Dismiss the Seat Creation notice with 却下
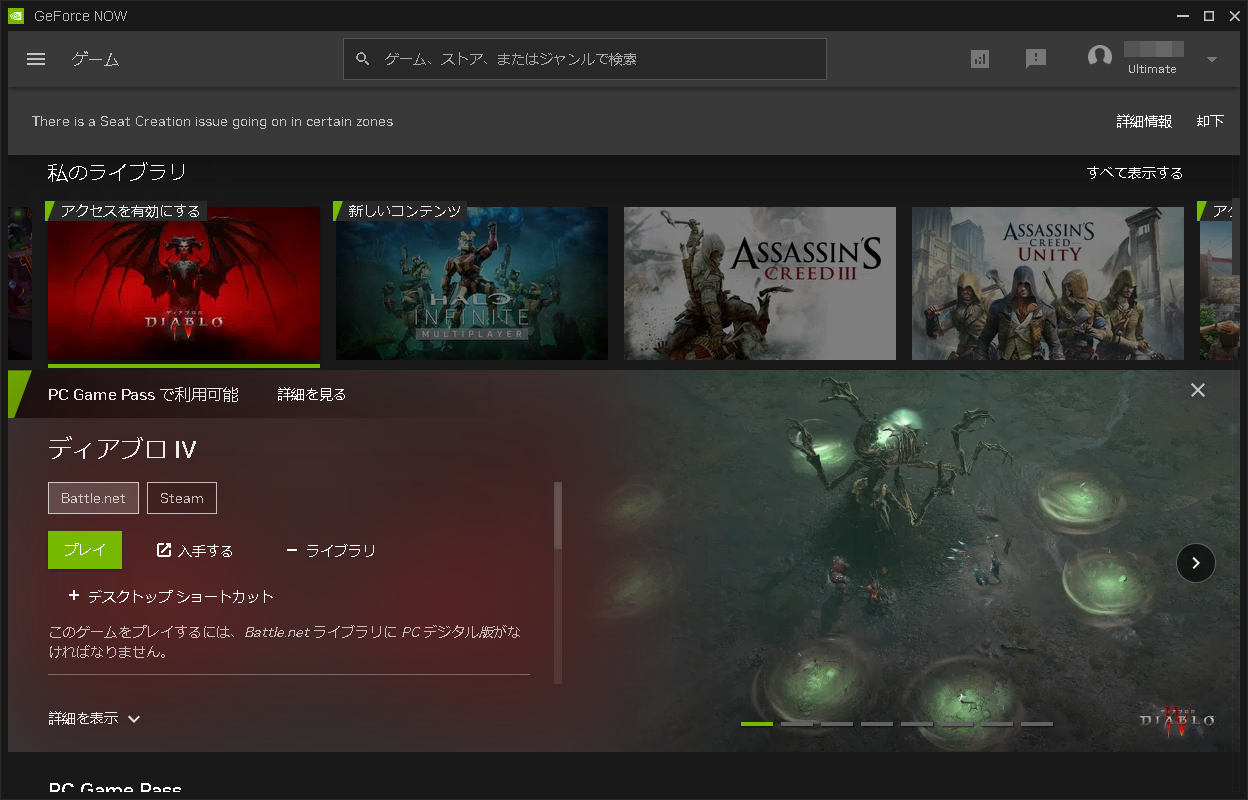 (x=1210, y=121)
